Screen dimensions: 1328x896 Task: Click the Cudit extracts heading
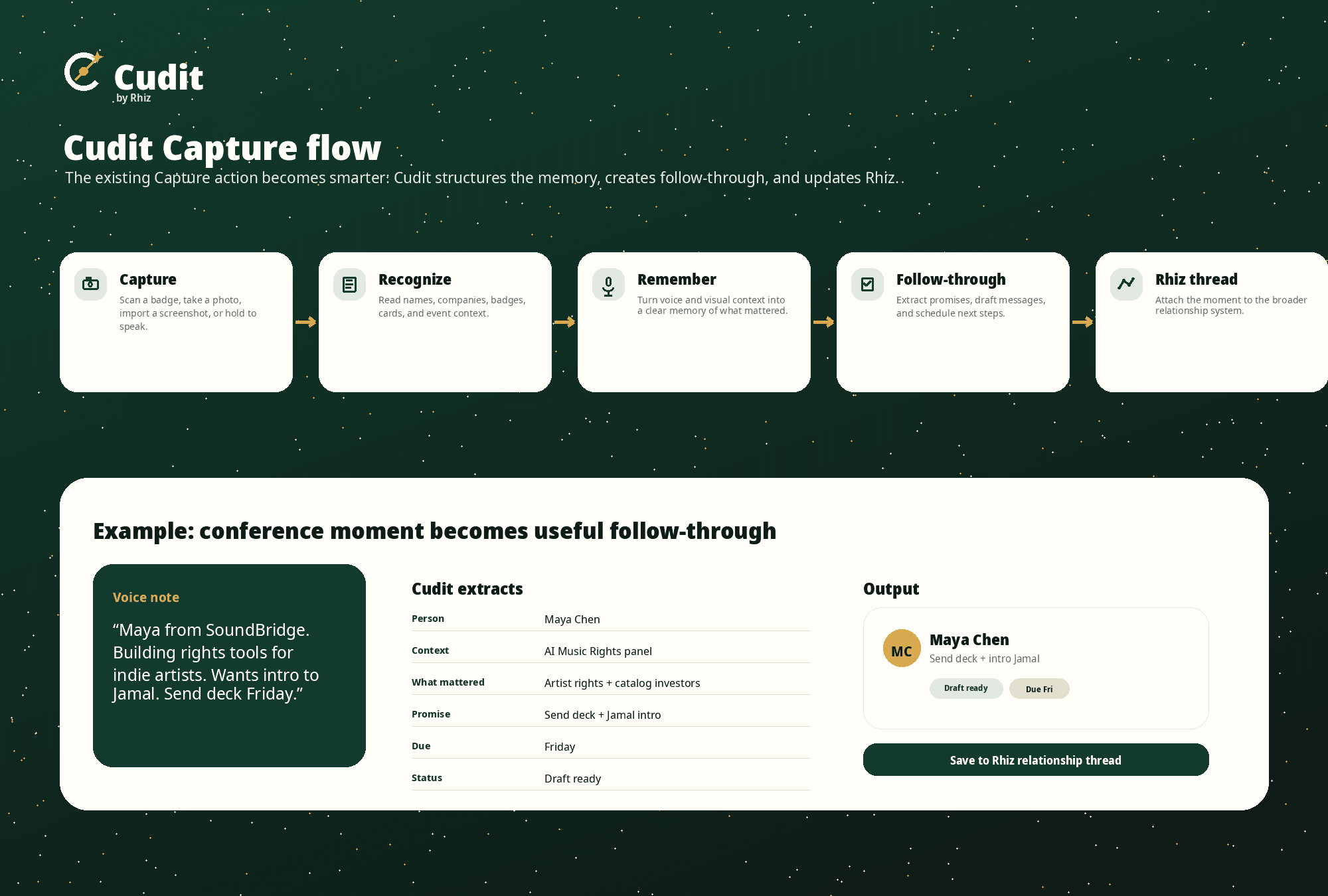tap(467, 589)
